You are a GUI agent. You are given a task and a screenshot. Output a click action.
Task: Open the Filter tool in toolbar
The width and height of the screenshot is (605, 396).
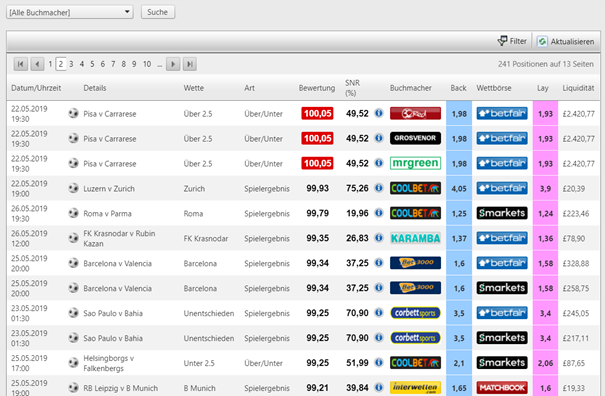512,41
